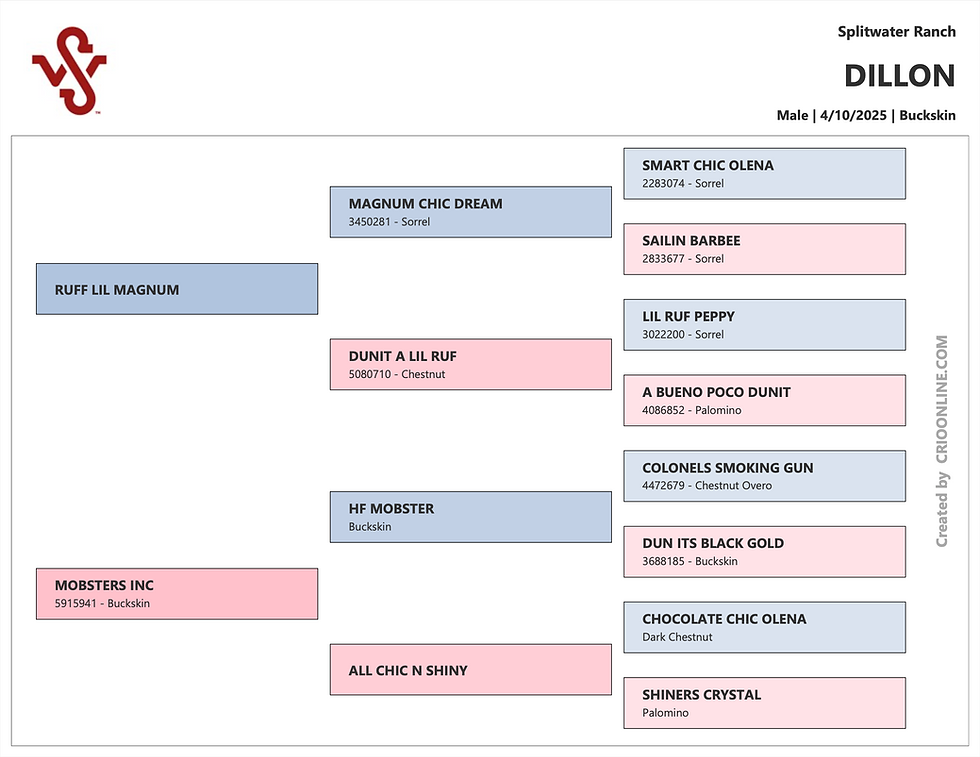Click the Male 4/10/2025 Buckskin details line
The width and height of the screenshot is (980, 757).
[x=866, y=115]
